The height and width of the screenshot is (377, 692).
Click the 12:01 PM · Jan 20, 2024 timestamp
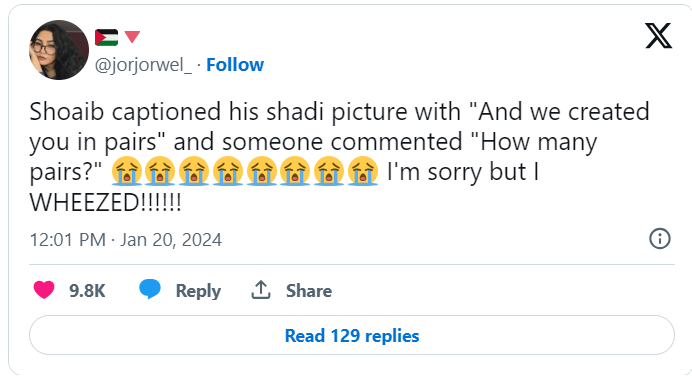(x=126, y=240)
